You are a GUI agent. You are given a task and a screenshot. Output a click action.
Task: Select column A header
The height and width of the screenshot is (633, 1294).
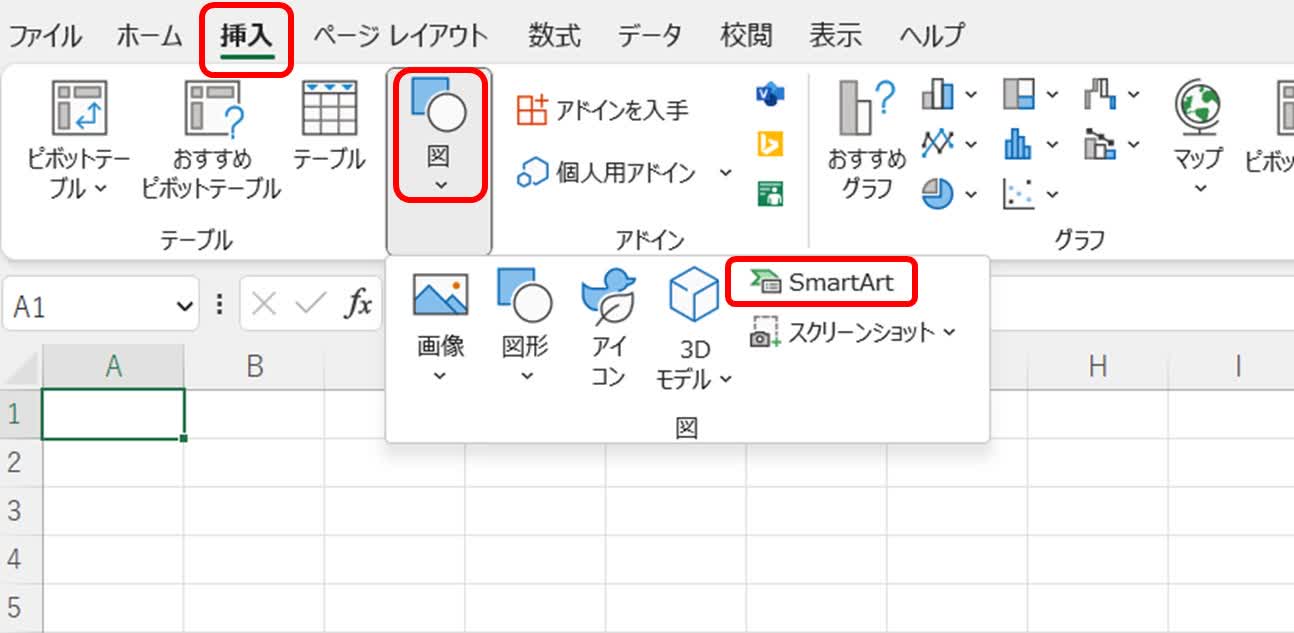(x=113, y=367)
